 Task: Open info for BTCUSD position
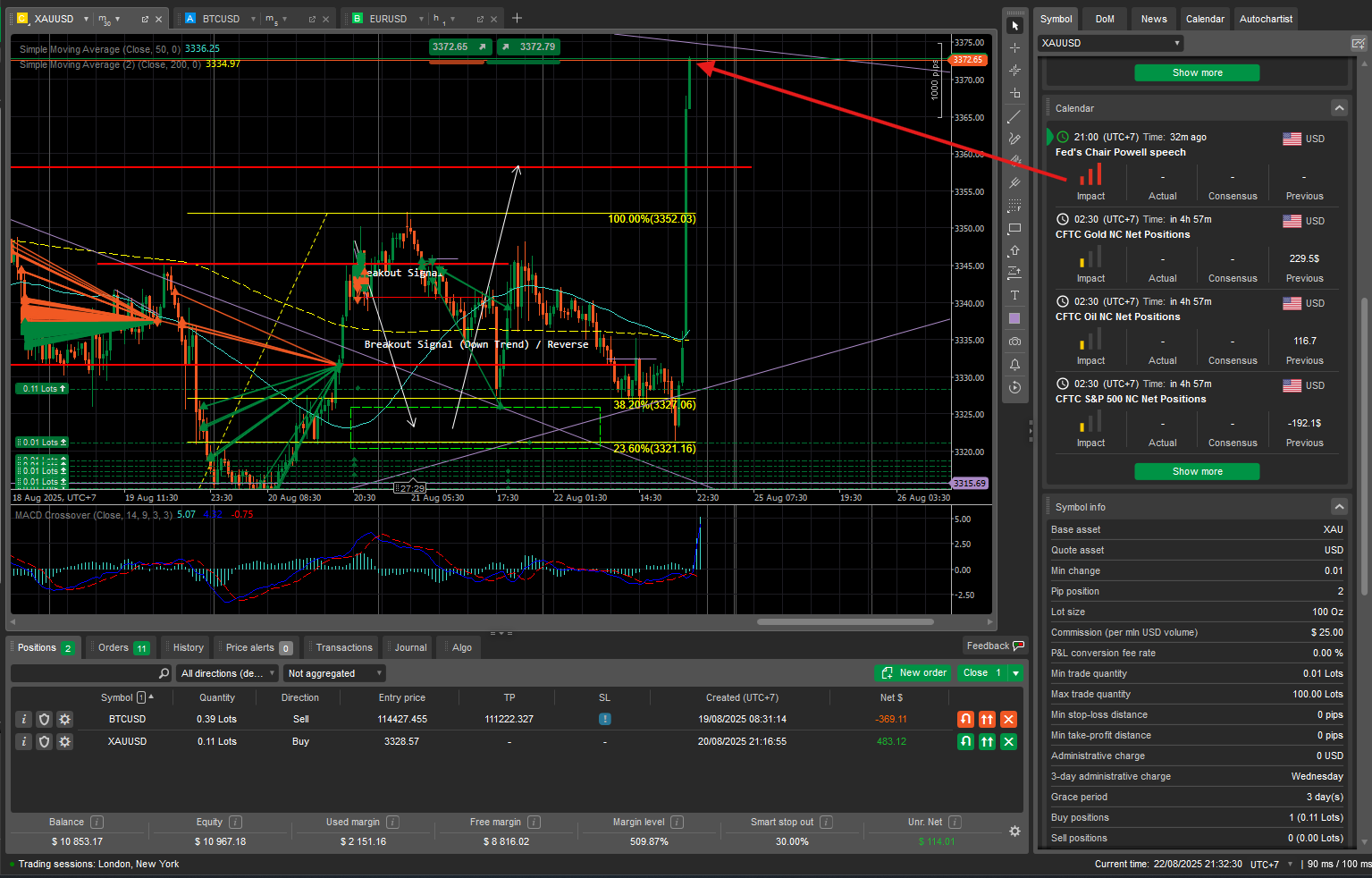pyautogui.click(x=24, y=719)
